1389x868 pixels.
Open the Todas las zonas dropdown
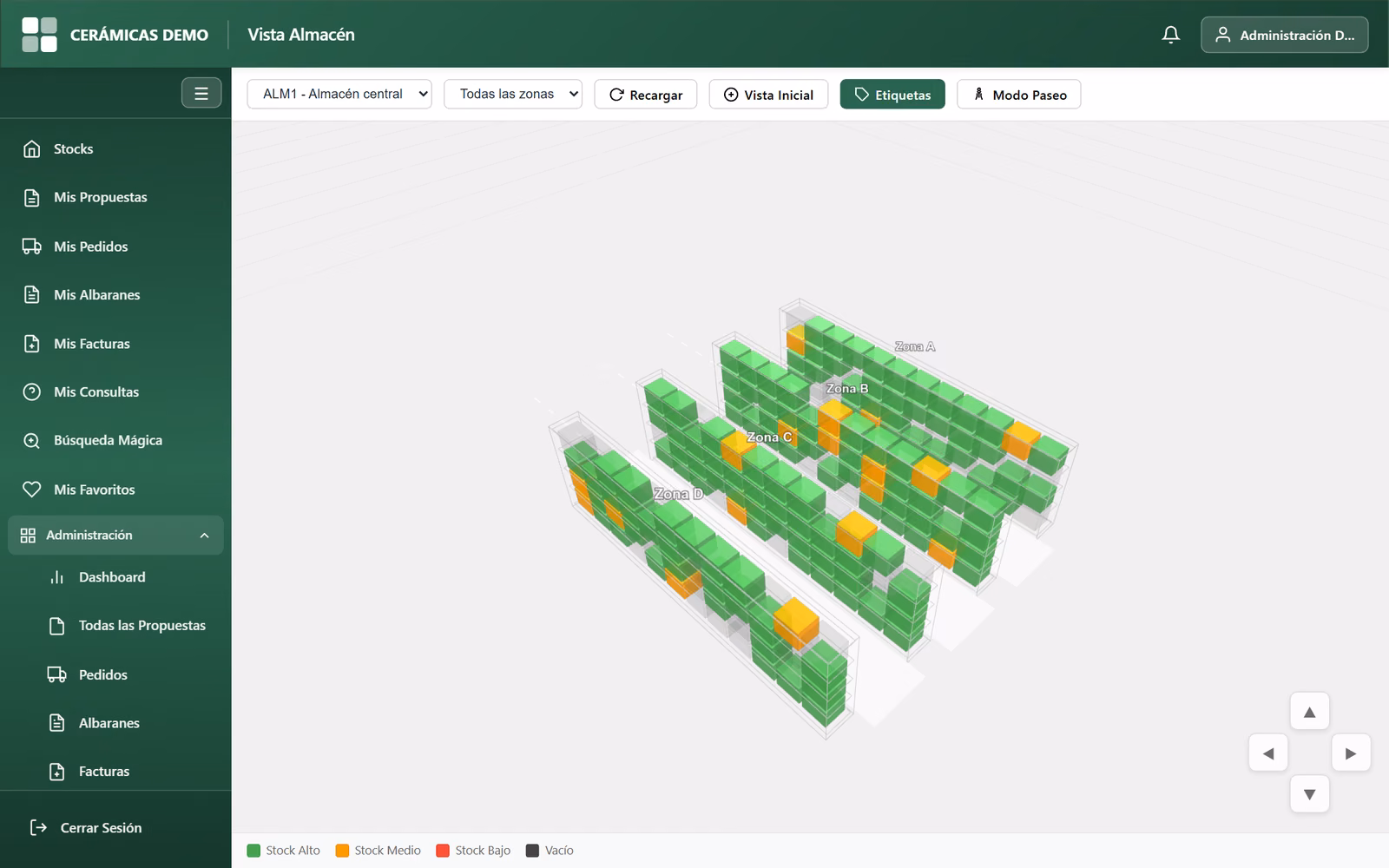point(513,94)
